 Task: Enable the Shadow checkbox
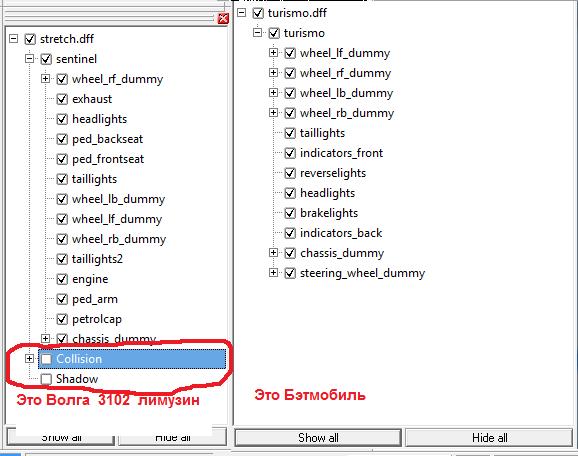point(46,379)
